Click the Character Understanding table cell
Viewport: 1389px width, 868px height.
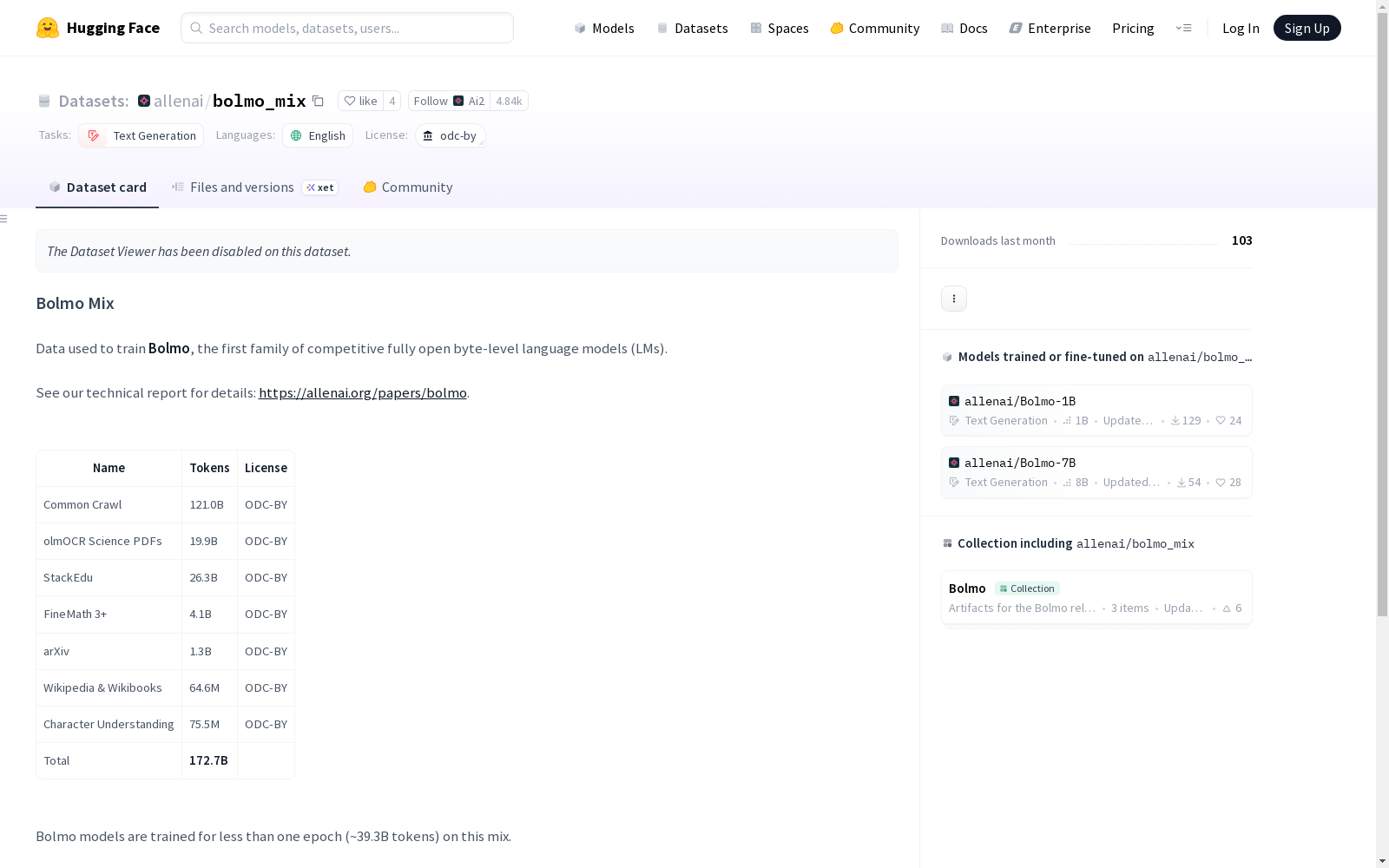[109, 724]
